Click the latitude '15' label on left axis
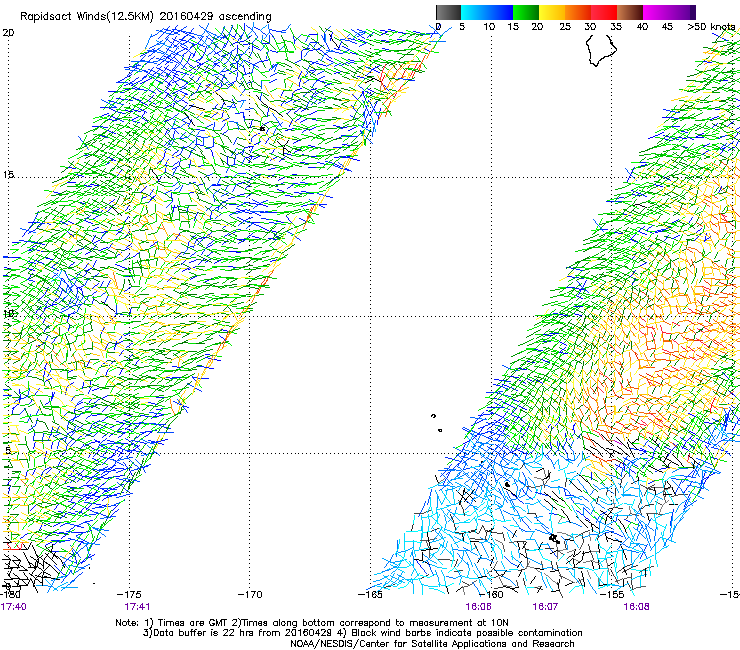740x650 pixels. coord(8,175)
